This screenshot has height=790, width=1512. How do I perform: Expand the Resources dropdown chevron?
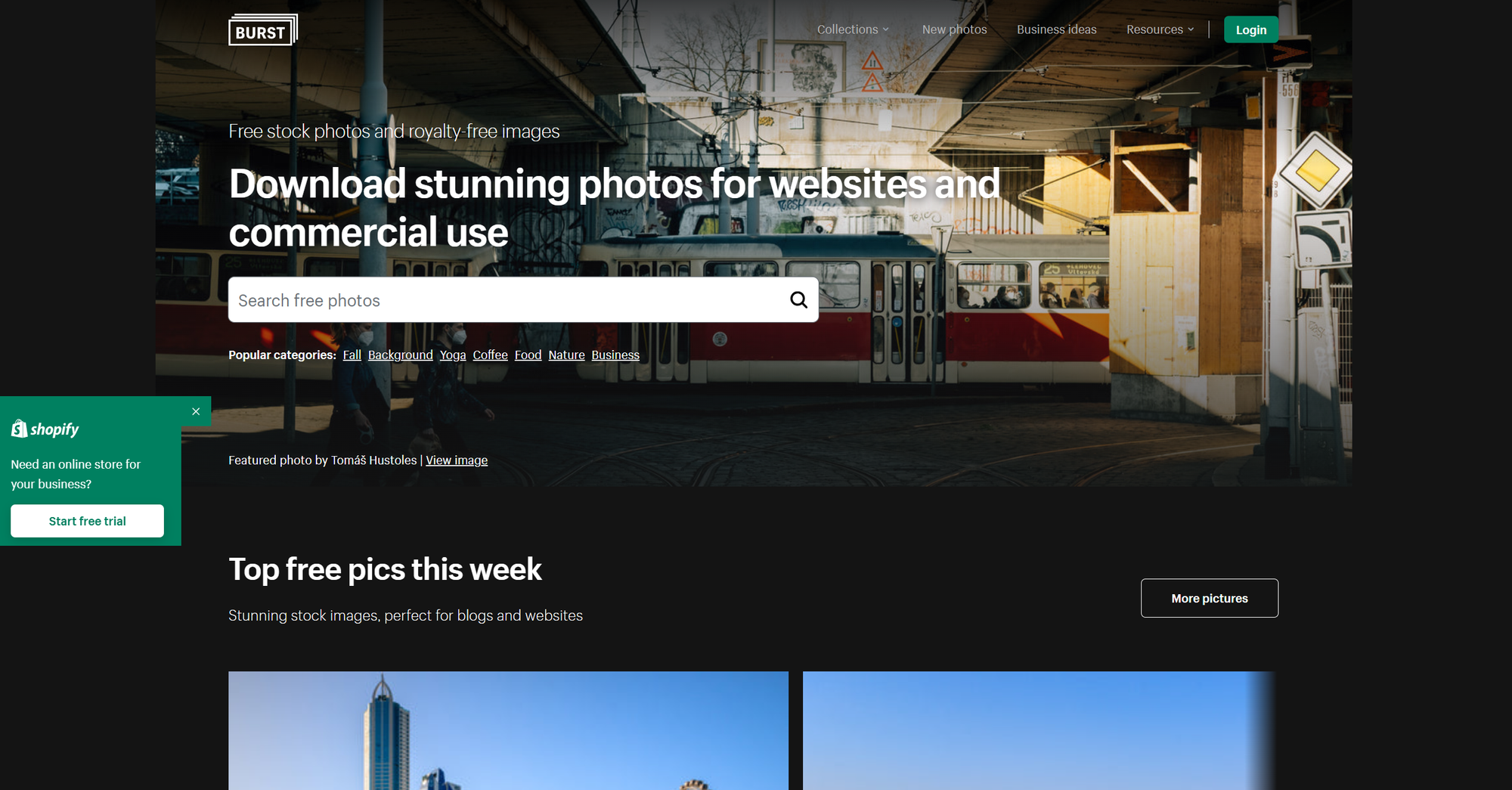point(1191,29)
